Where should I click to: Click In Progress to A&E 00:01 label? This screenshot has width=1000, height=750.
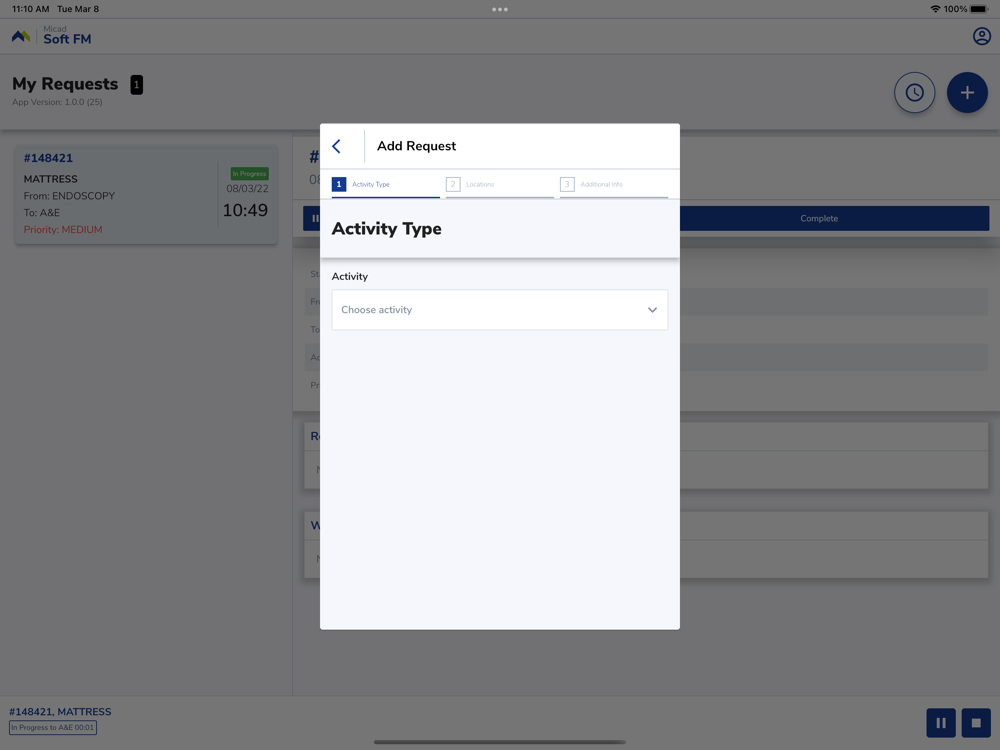52,727
